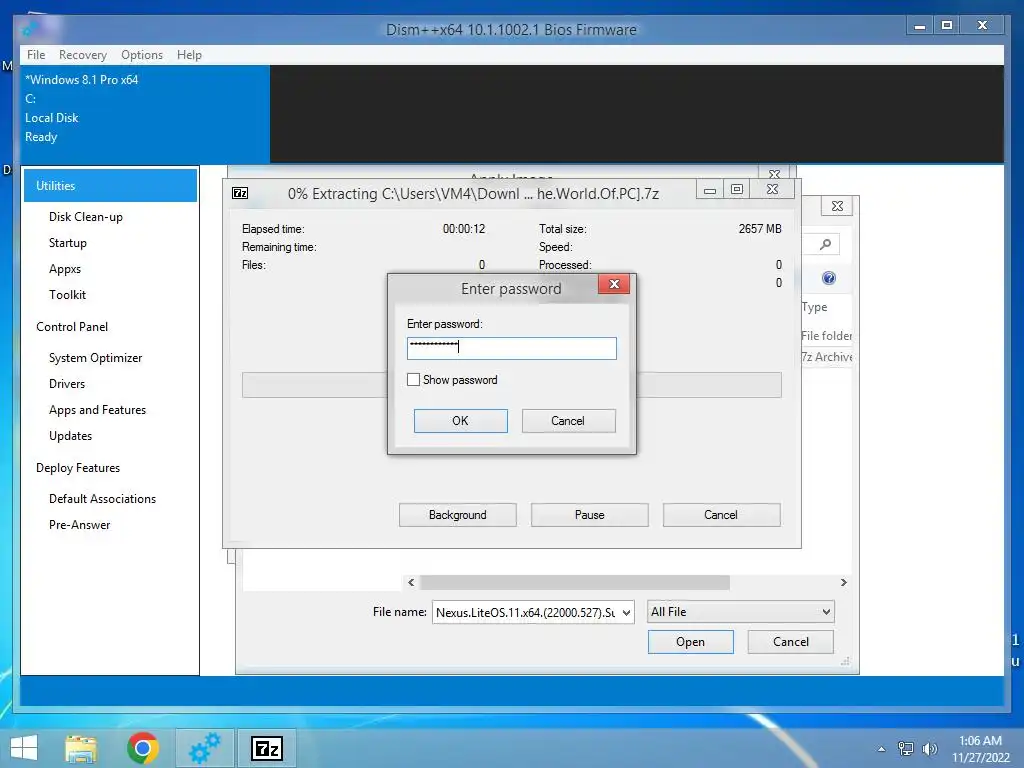The width and height of the screenshot is (1024, 768).
Task: Cancel the Enter password dialog
Action: click(x=568, y=421)
